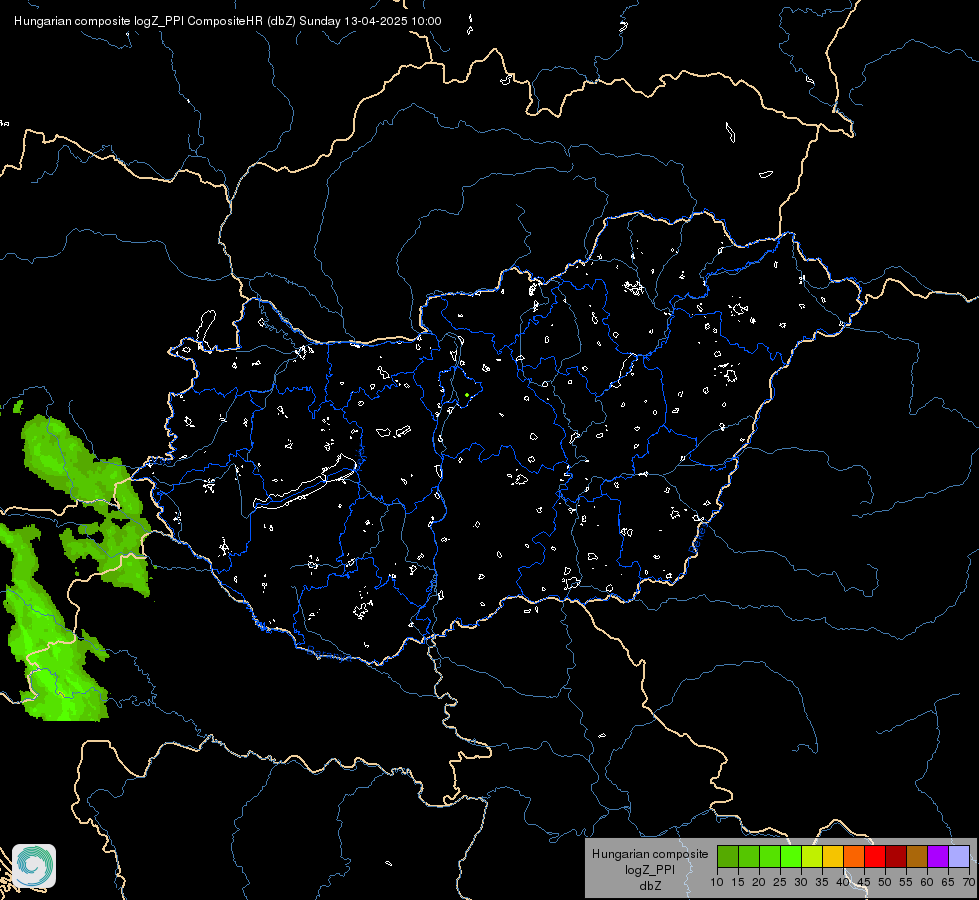The image size is (979, 900).
Task: Select the 30-35 dBZ yellow-green swatch
Action: click(812, 857)
